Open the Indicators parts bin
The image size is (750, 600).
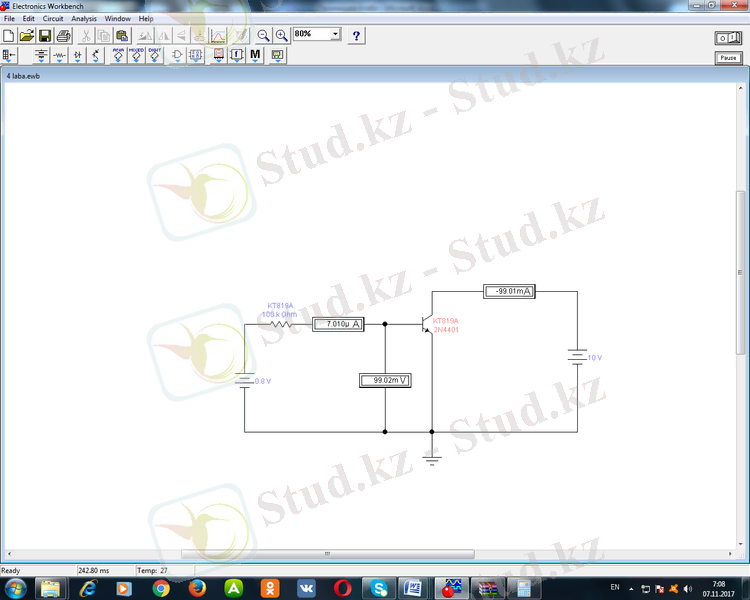pos(219,56)
